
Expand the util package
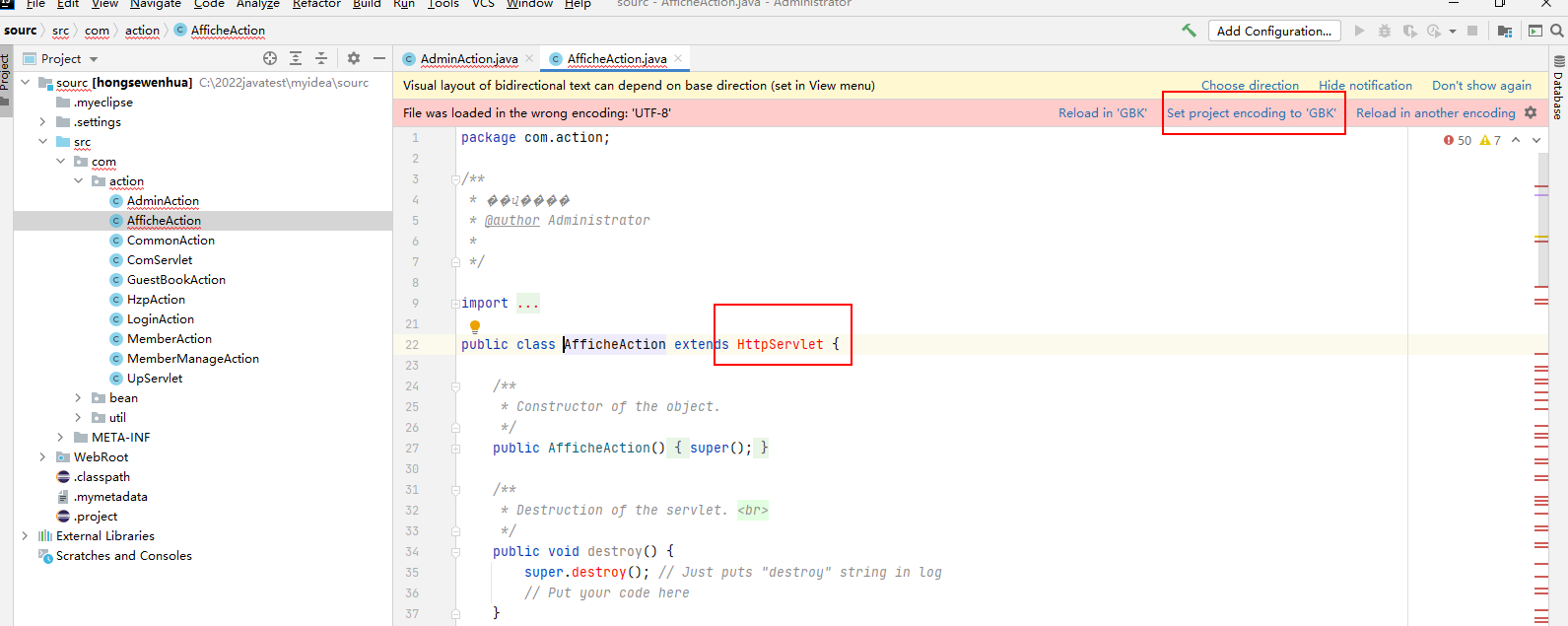coord(78,417)
